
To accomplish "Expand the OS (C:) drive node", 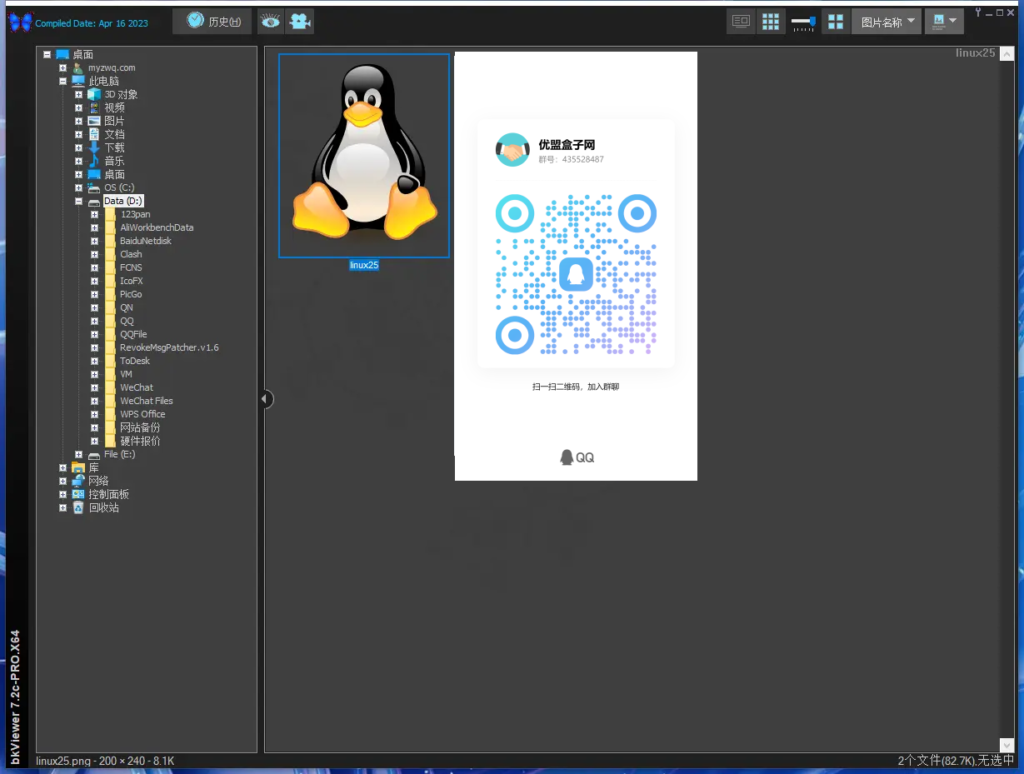I will 78,187.
